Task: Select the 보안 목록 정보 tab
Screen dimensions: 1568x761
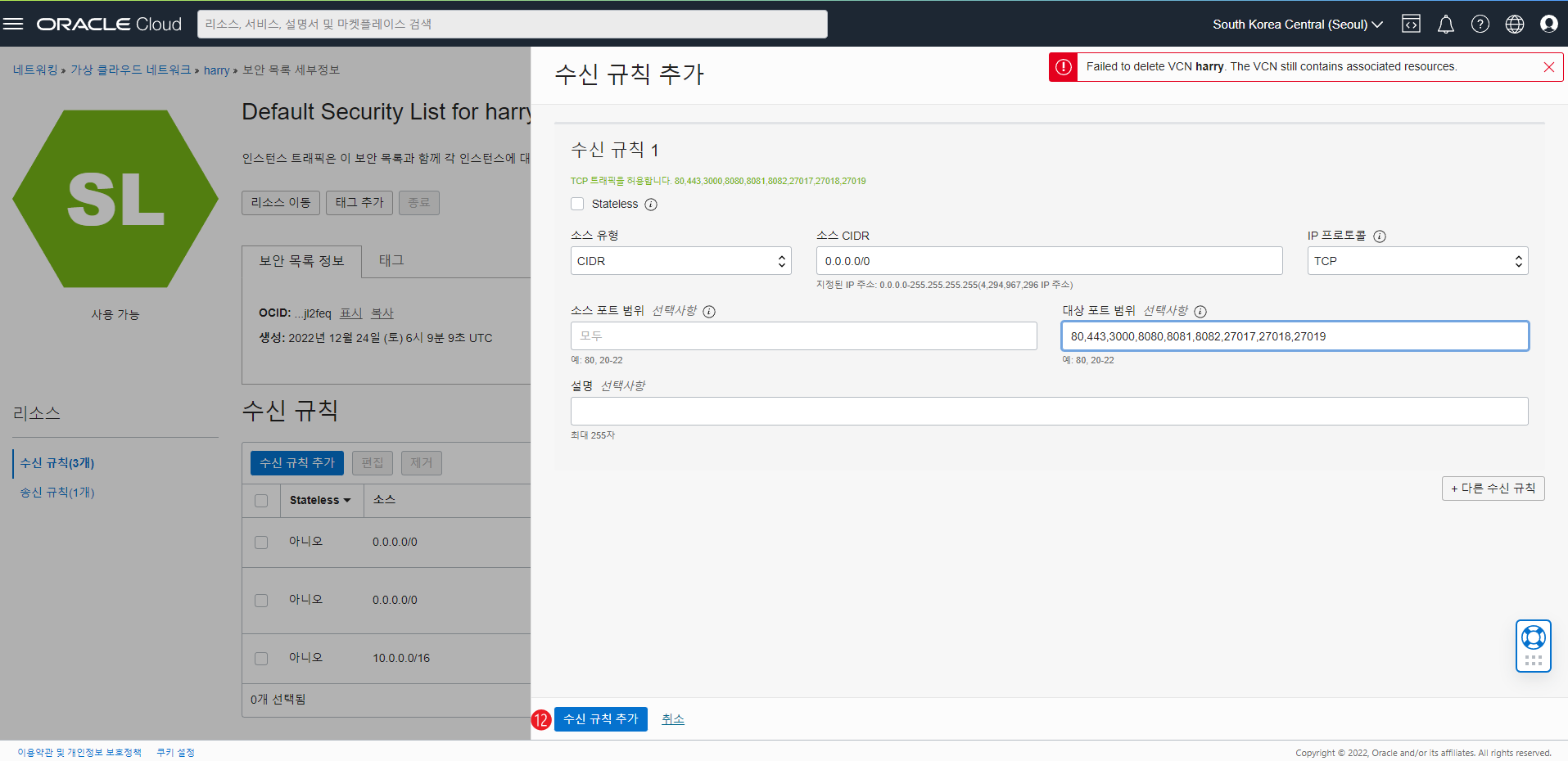Action: (x=301, y=261)
